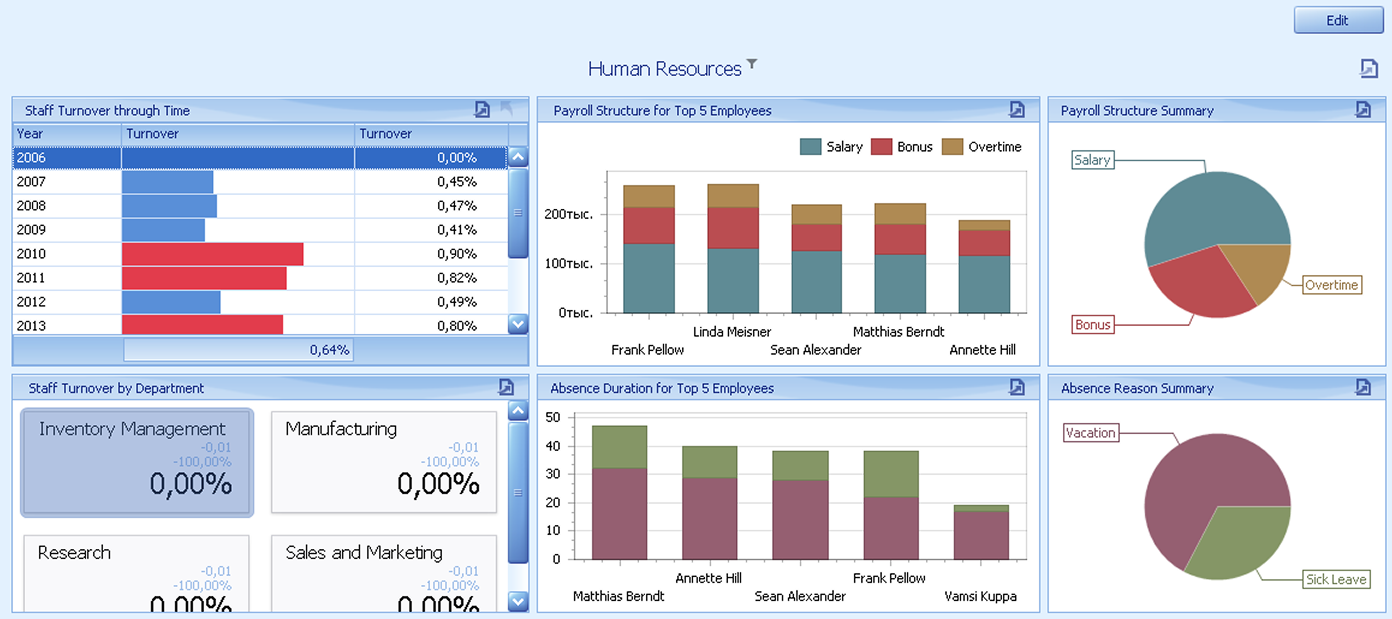This screenshot has width=1392, height=619.
Task: Click export icon in Absence Reason Summary panel
Action: point(1363,387)
